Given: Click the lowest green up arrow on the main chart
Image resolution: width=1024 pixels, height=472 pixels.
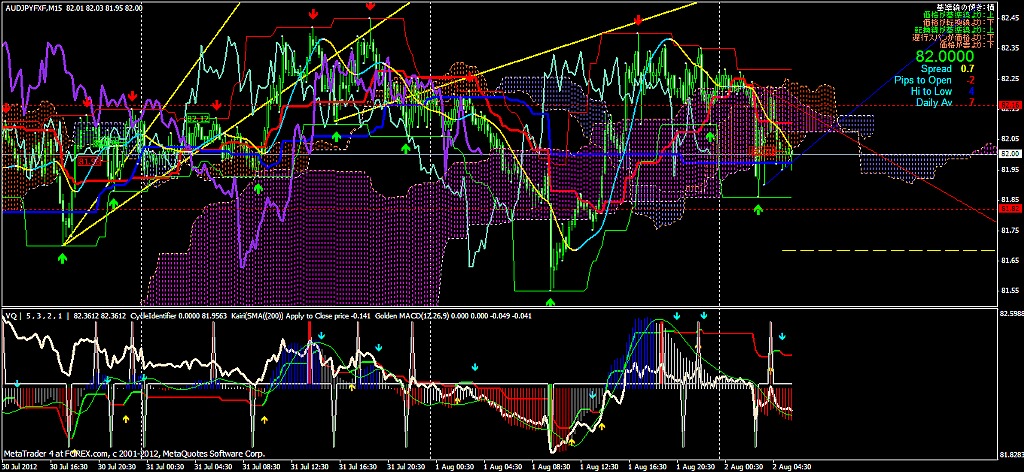Looking at the screenshot, I should [x=551, y=298].
